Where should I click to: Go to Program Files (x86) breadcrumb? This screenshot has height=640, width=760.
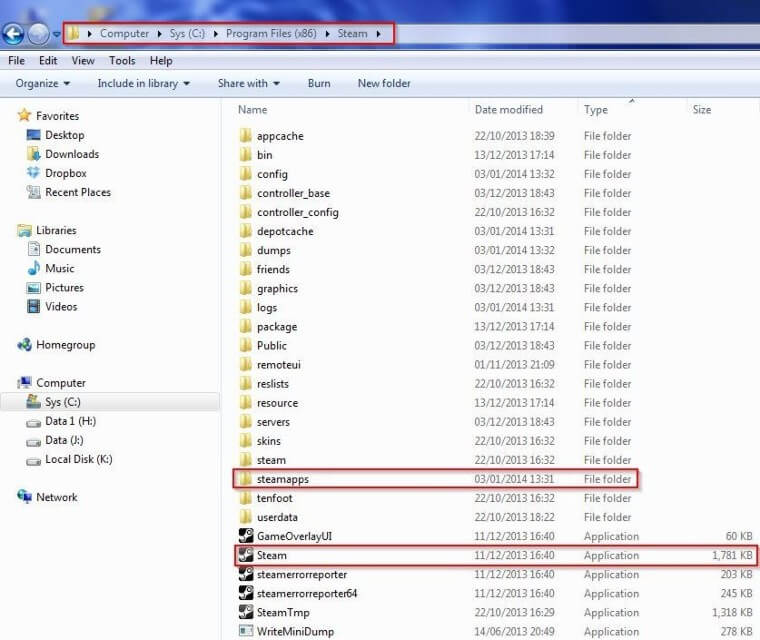271,33
